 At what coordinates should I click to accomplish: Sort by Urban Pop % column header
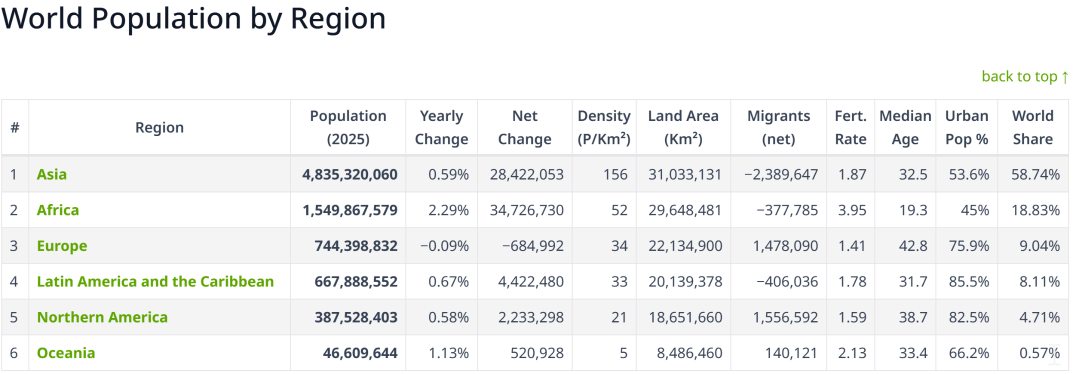[x=967, y=128]
